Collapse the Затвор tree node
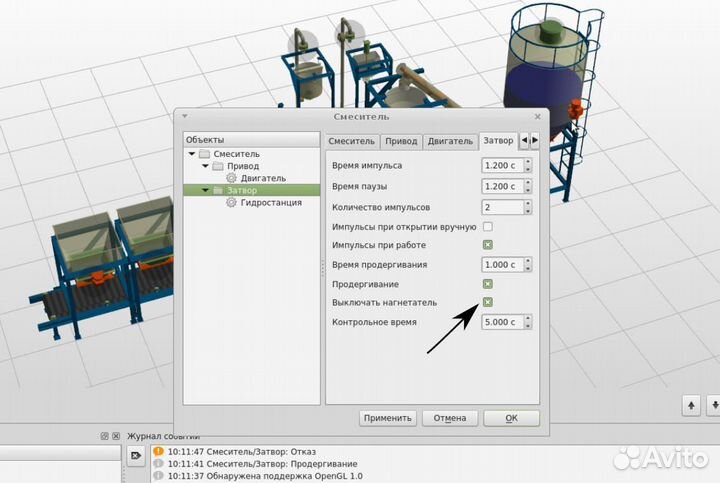Image resolution: width=720 pixels, height=483 pixels. pyautogui.click(x=205, y=190)
